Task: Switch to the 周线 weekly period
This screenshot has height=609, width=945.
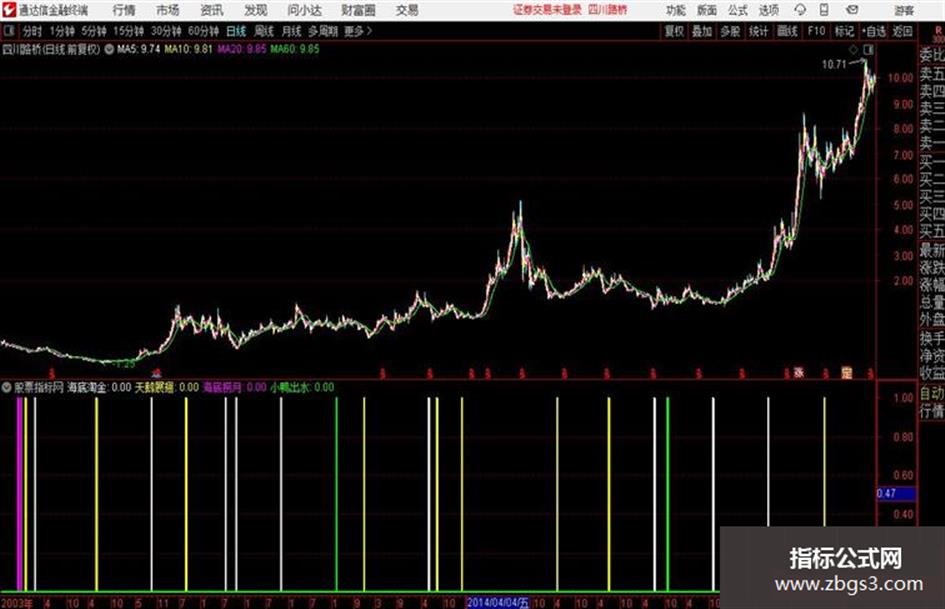Action: point(264,31)
